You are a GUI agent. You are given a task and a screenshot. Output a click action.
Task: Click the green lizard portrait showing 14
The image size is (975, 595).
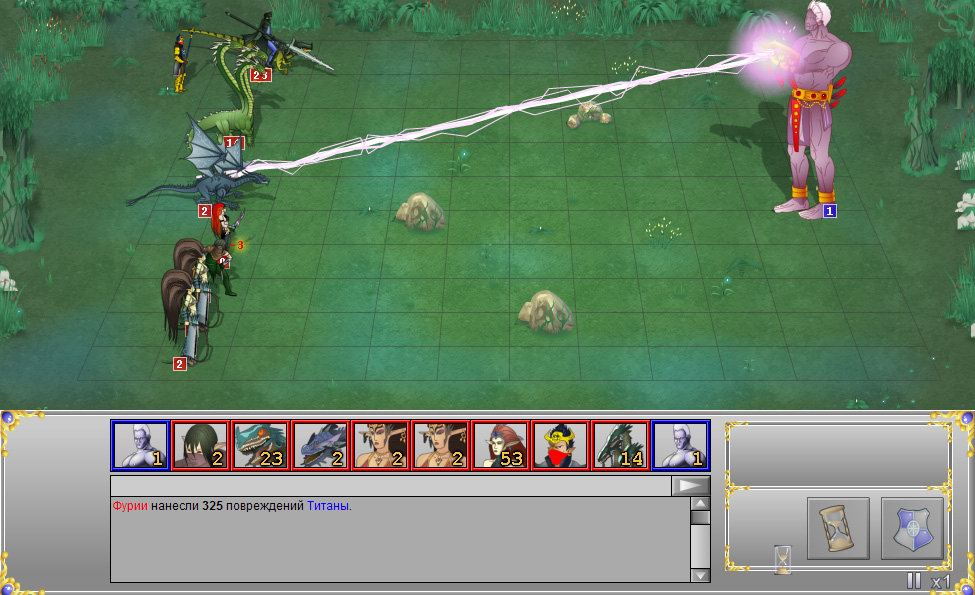620,445
